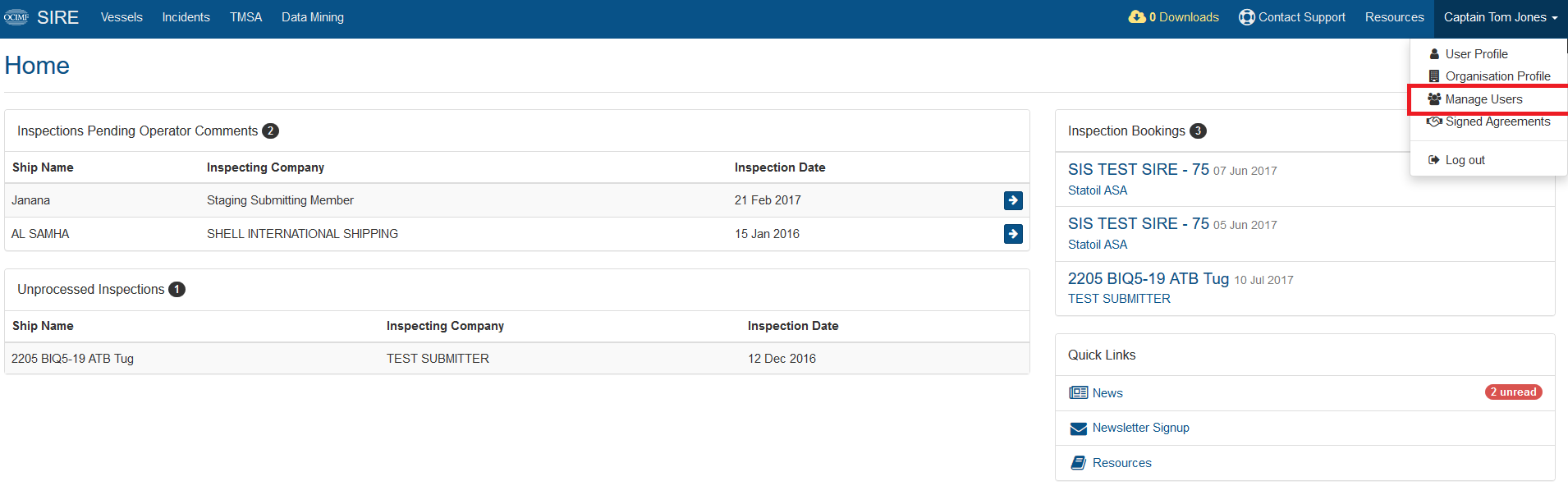Click the Quick Links heading
Viewport: 1568px width, 495px height.
point(1102,355)
